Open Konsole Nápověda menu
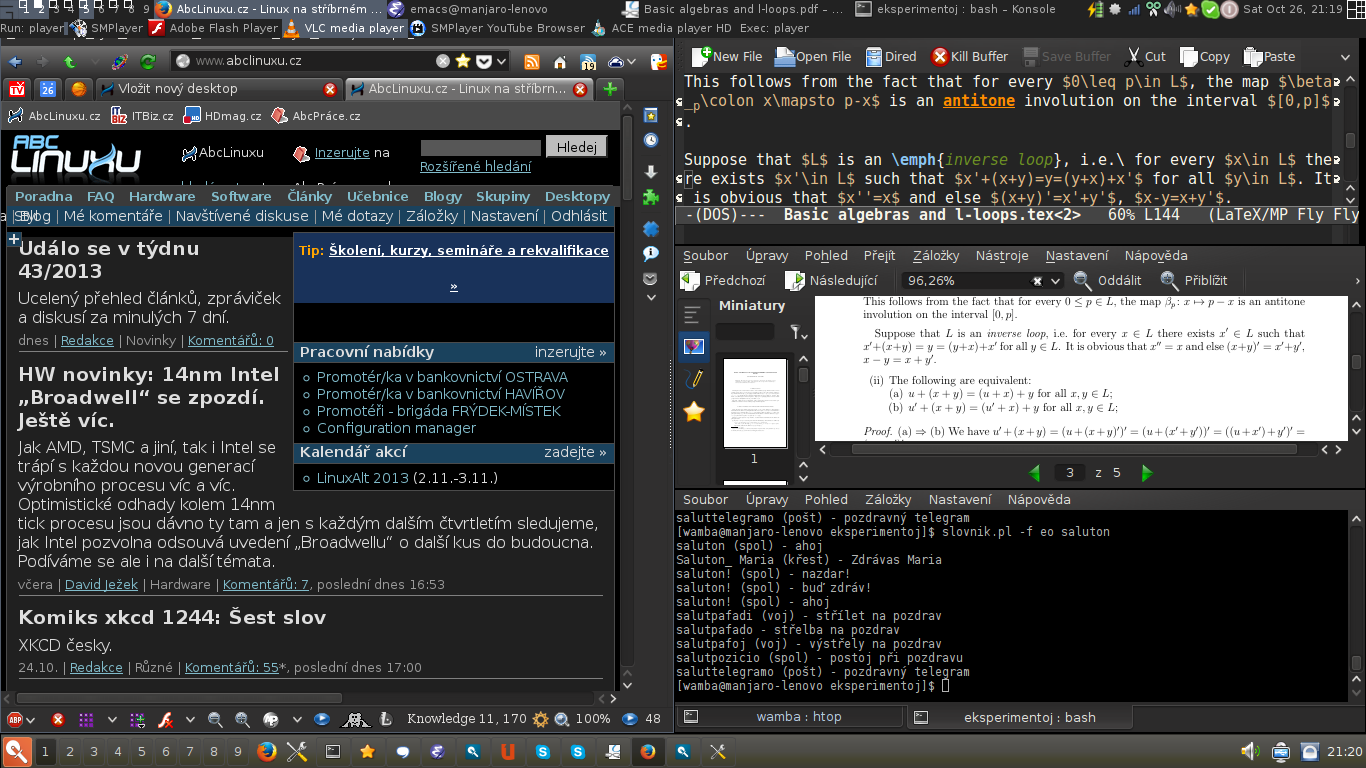The height and width of the screenshot is (768, 1366). coord(1039,499)
